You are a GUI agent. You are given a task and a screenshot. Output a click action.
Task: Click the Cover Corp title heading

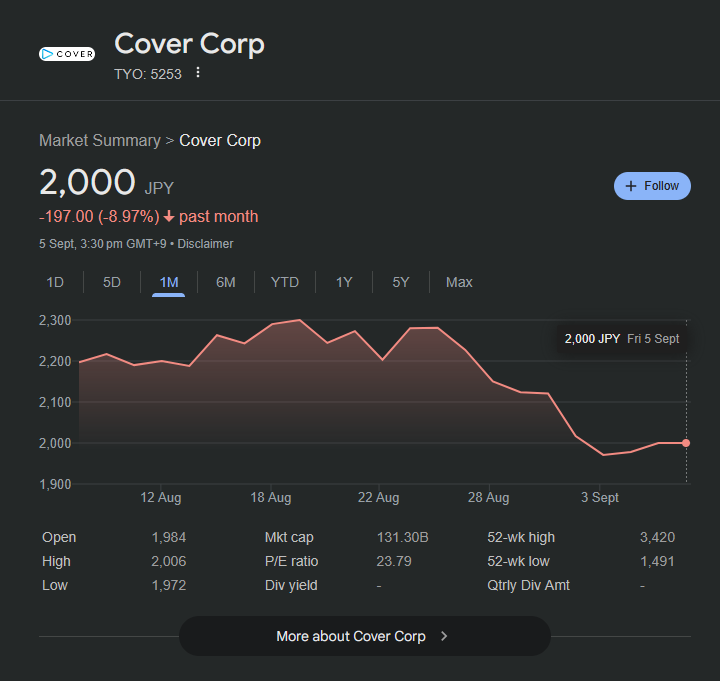click(x=189, y=44)
